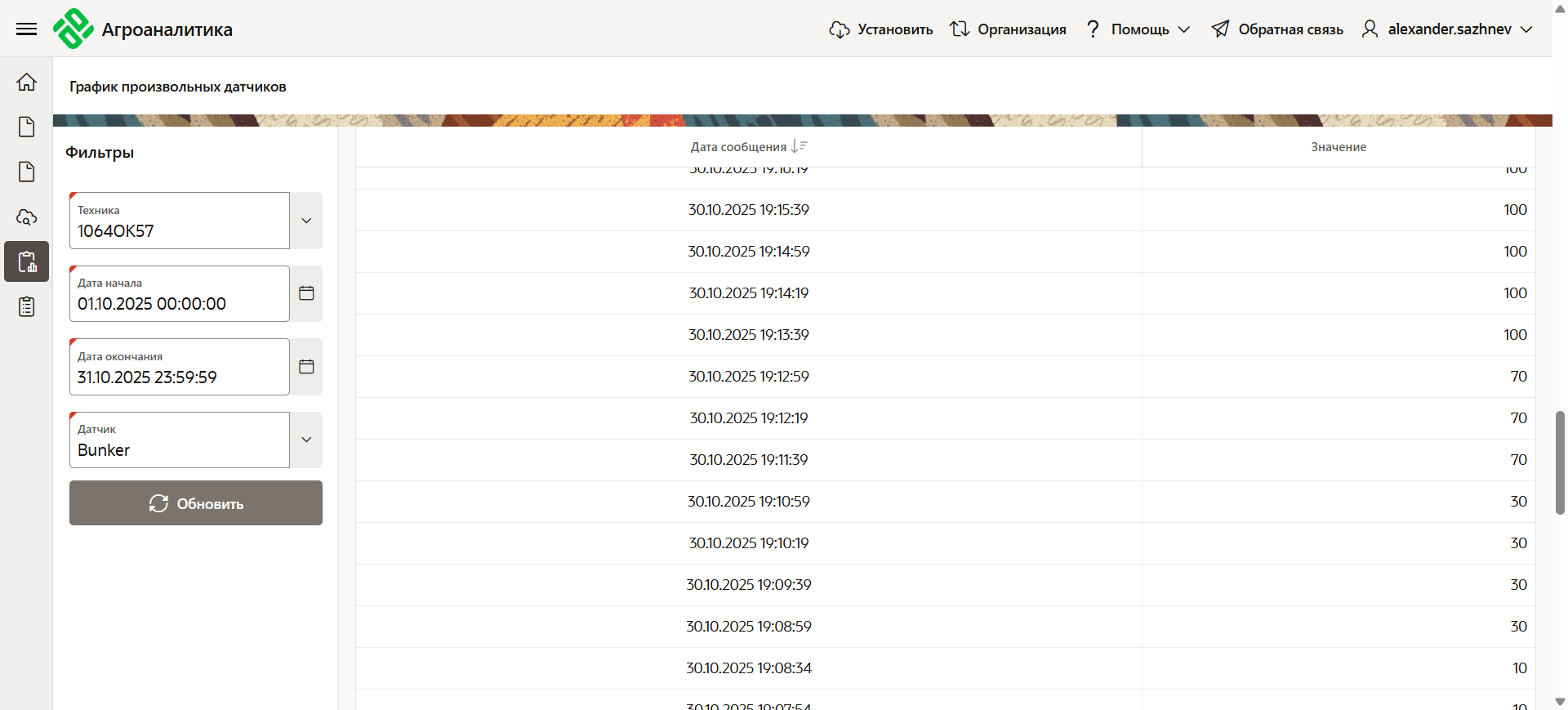Open the hamburger navigation menu

point(26,29)
